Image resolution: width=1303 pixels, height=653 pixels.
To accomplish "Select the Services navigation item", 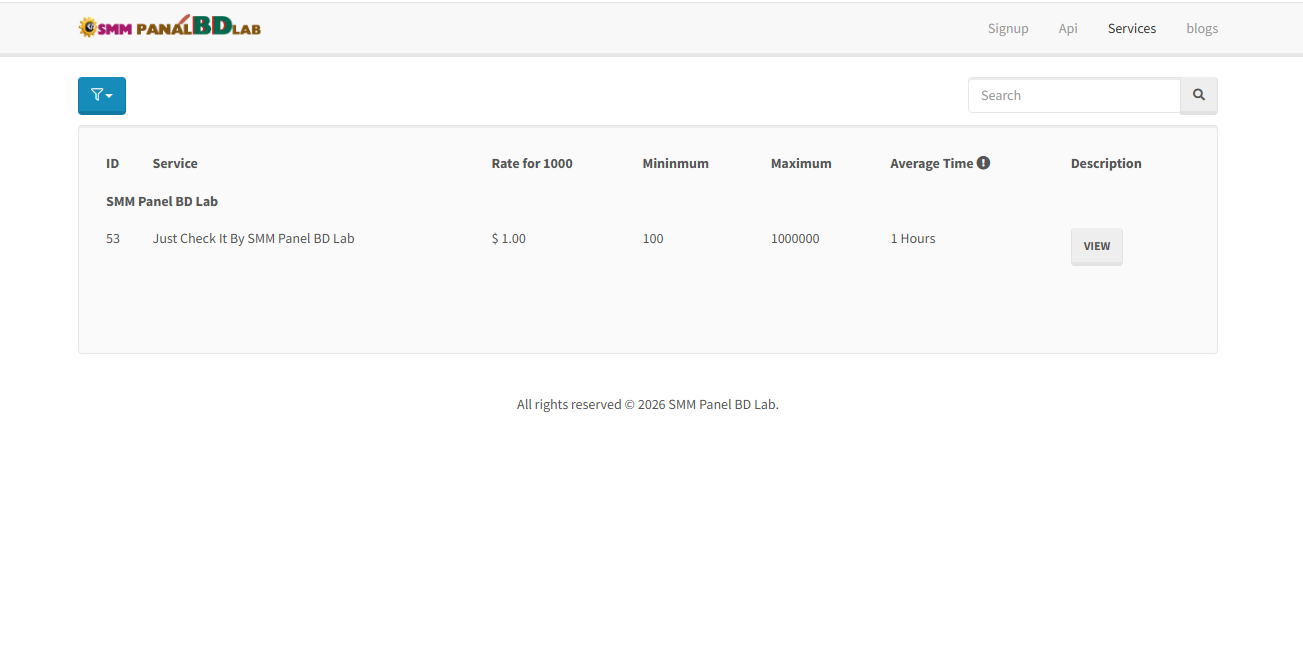I will coord(1131,28).
